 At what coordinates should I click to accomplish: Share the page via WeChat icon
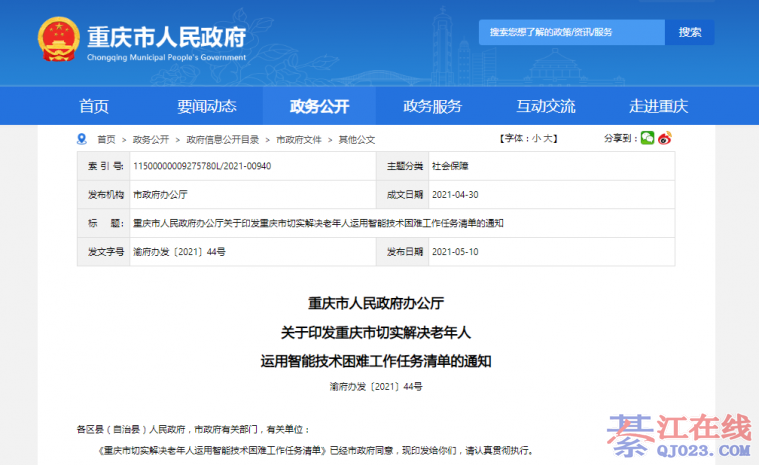click(x=647, y=138)
